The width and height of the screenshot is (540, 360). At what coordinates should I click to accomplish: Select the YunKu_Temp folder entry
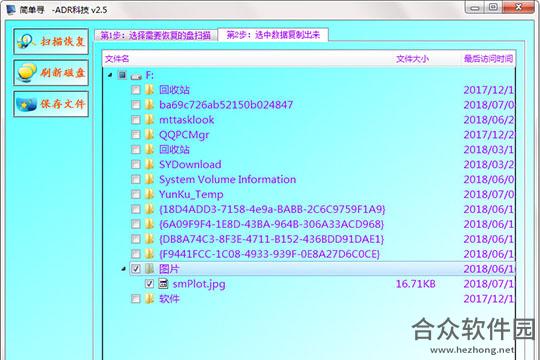pyautogui.click(x=191, y=194)
